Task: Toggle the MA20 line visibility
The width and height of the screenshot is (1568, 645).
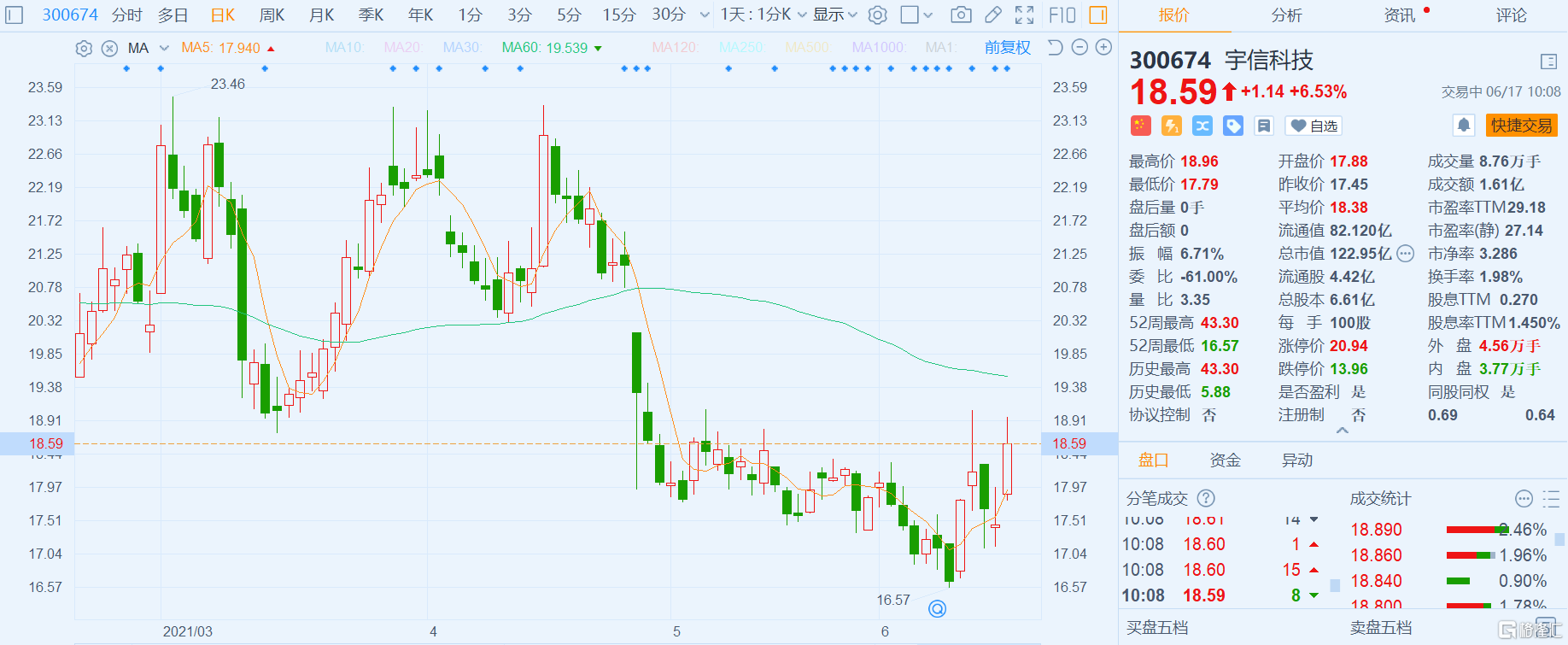Action: point(403,48)
